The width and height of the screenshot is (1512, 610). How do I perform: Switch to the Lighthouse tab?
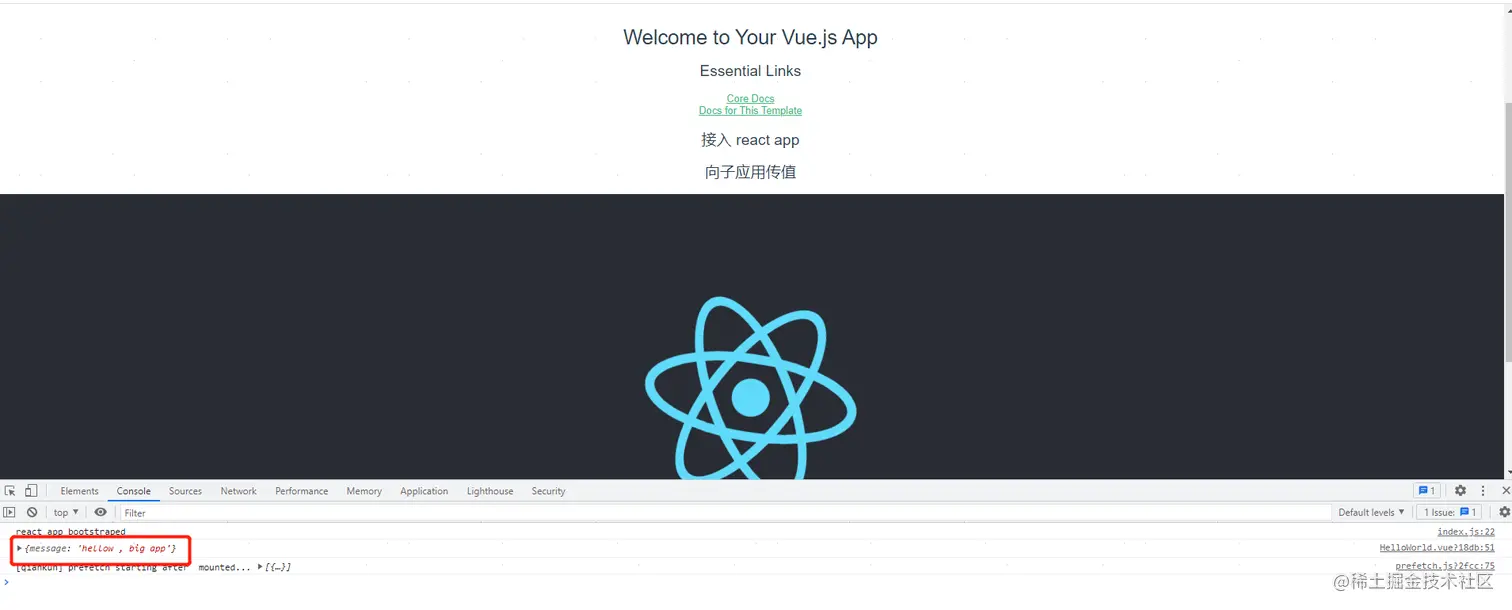(x=490, y=491)
